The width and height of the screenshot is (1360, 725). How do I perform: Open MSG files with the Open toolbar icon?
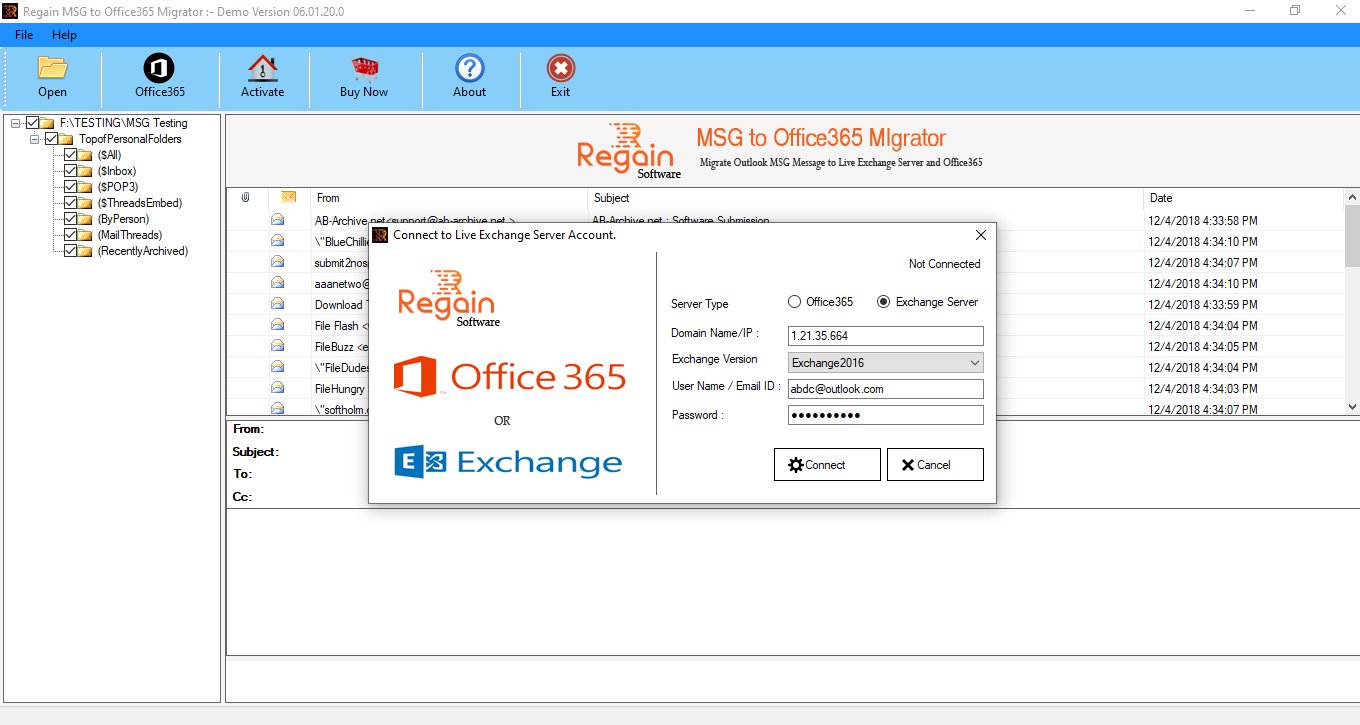(52, 68)
